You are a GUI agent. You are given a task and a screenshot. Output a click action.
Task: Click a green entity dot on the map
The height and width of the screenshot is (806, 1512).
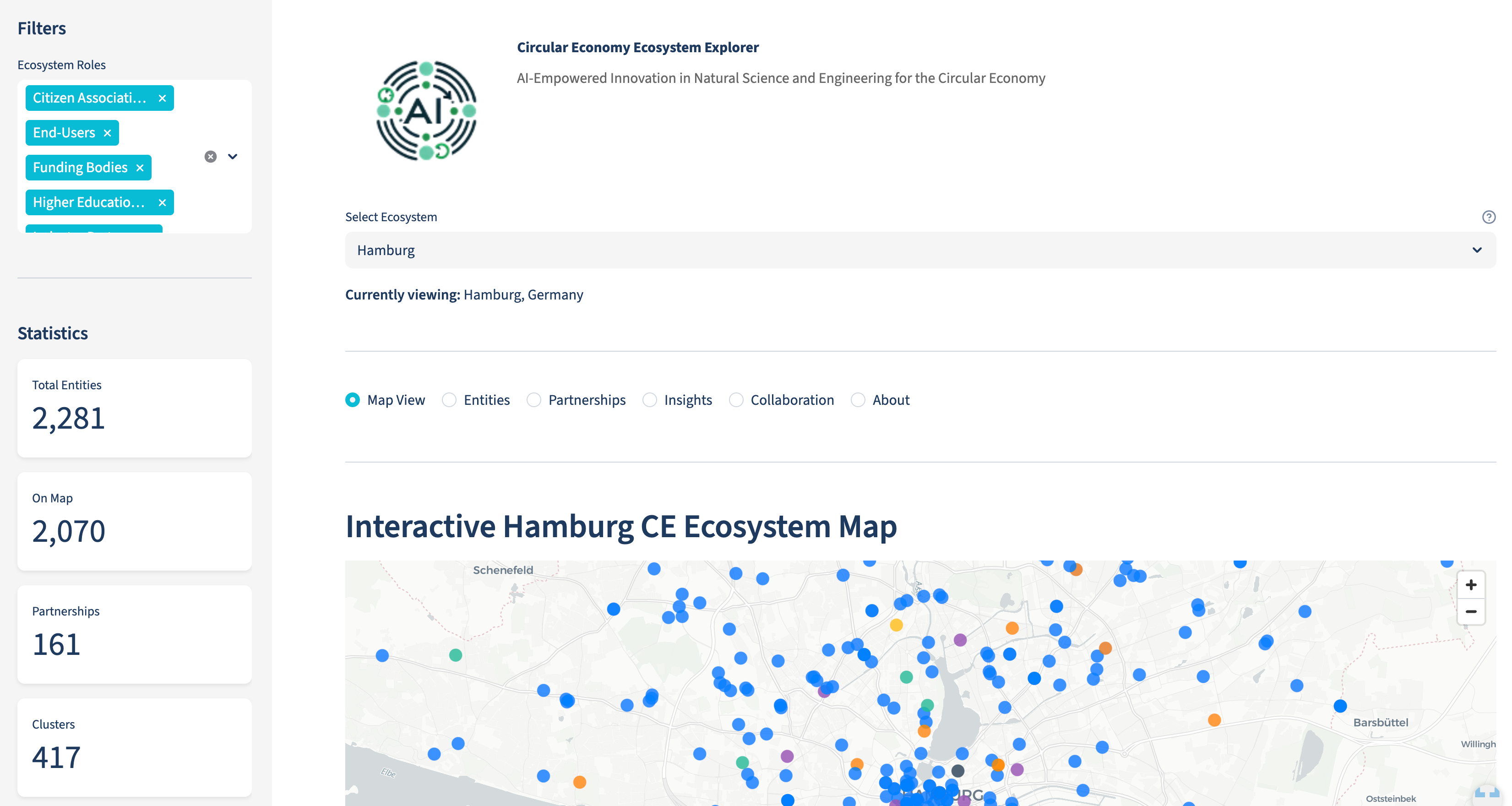[456, 656]
